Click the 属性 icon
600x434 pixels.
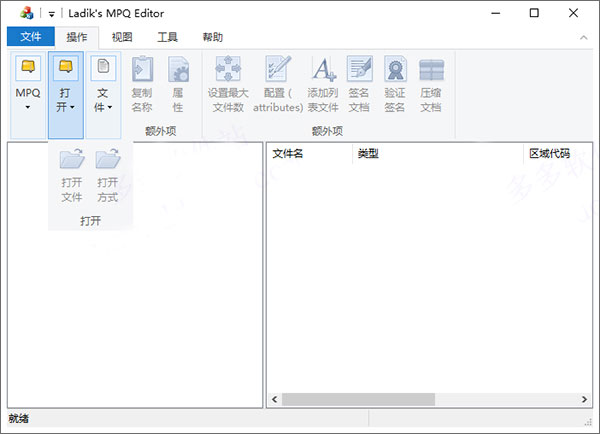point(178,69)
